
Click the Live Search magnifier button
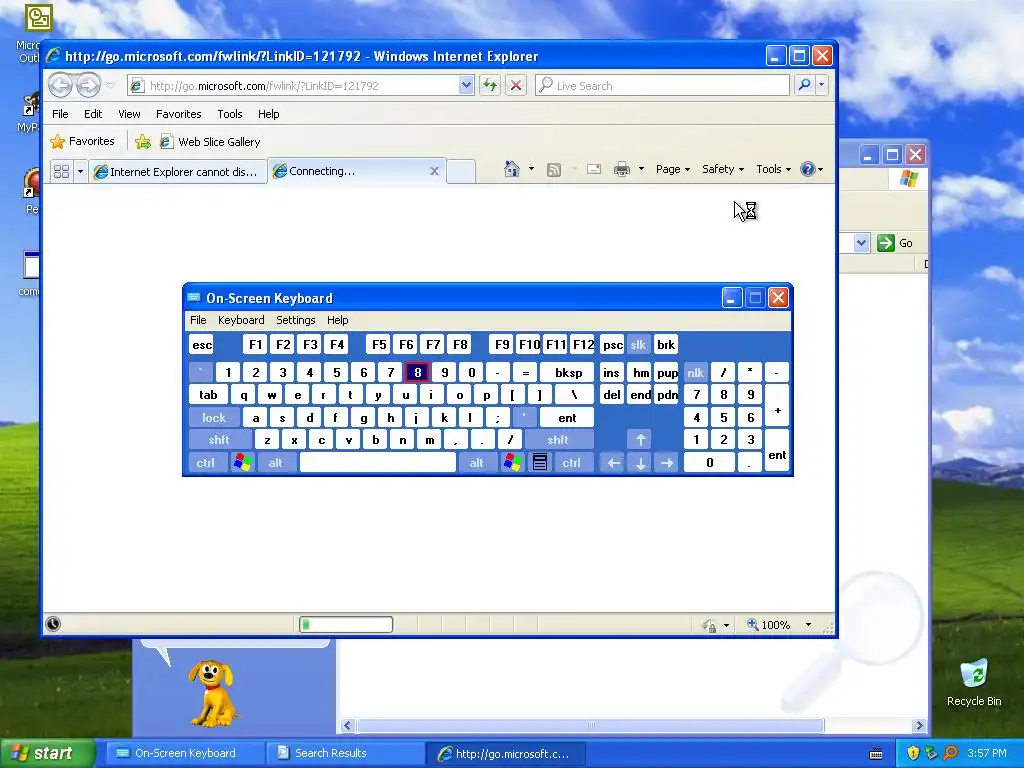(x=805, y=85)
